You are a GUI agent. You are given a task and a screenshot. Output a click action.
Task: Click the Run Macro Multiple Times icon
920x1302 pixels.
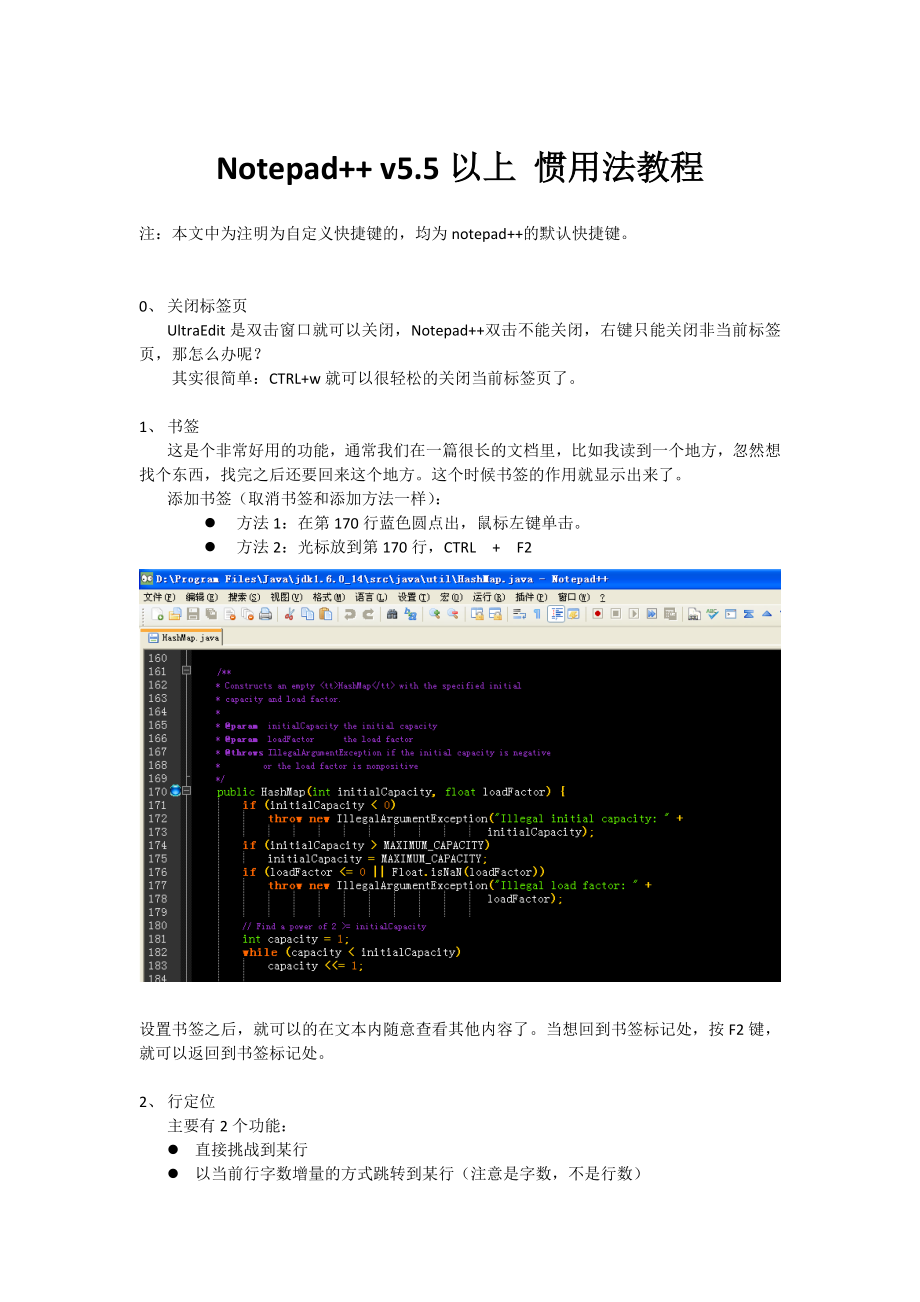[x=652, y=614]
